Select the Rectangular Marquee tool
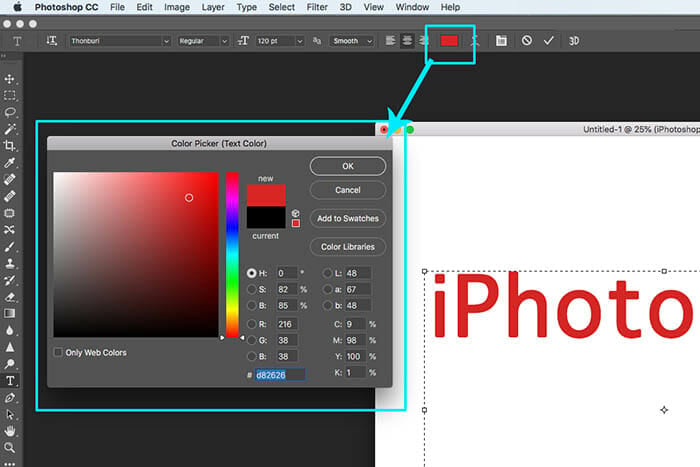This screenshot has width=700, height=467. click(x=9, y=96)
